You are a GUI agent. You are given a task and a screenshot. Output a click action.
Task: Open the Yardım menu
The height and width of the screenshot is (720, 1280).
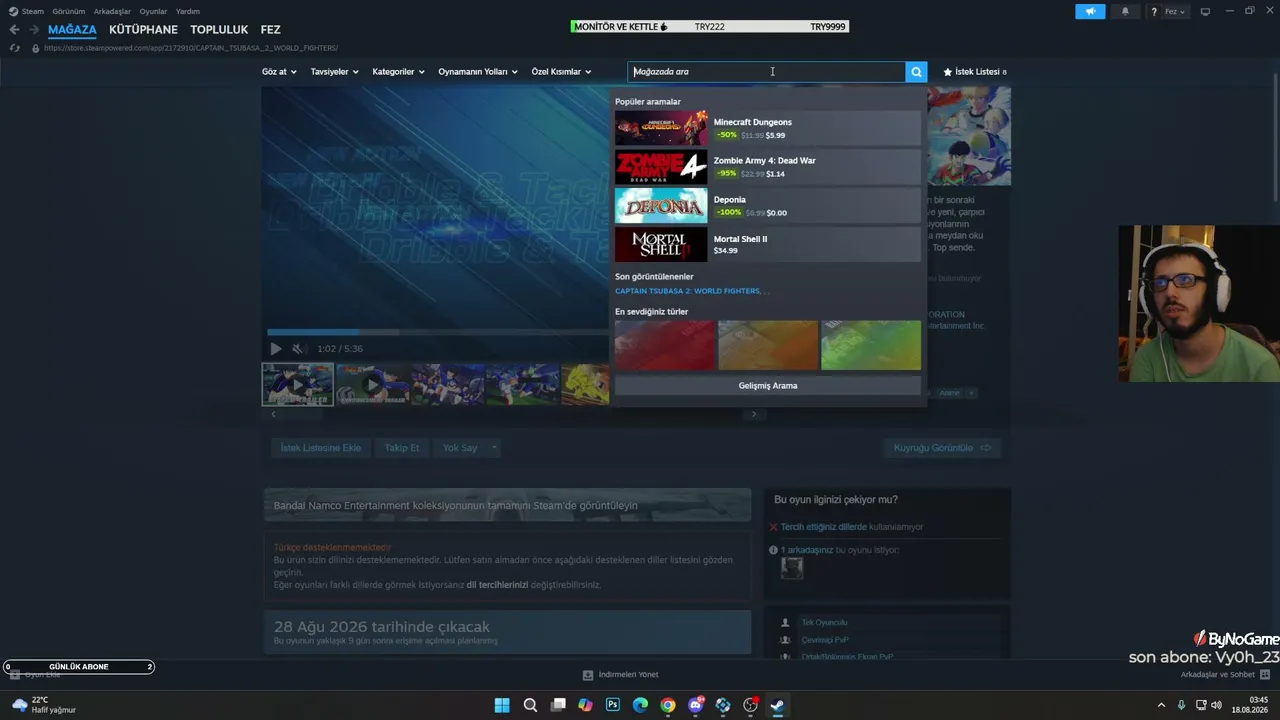(x=188, y=12)
